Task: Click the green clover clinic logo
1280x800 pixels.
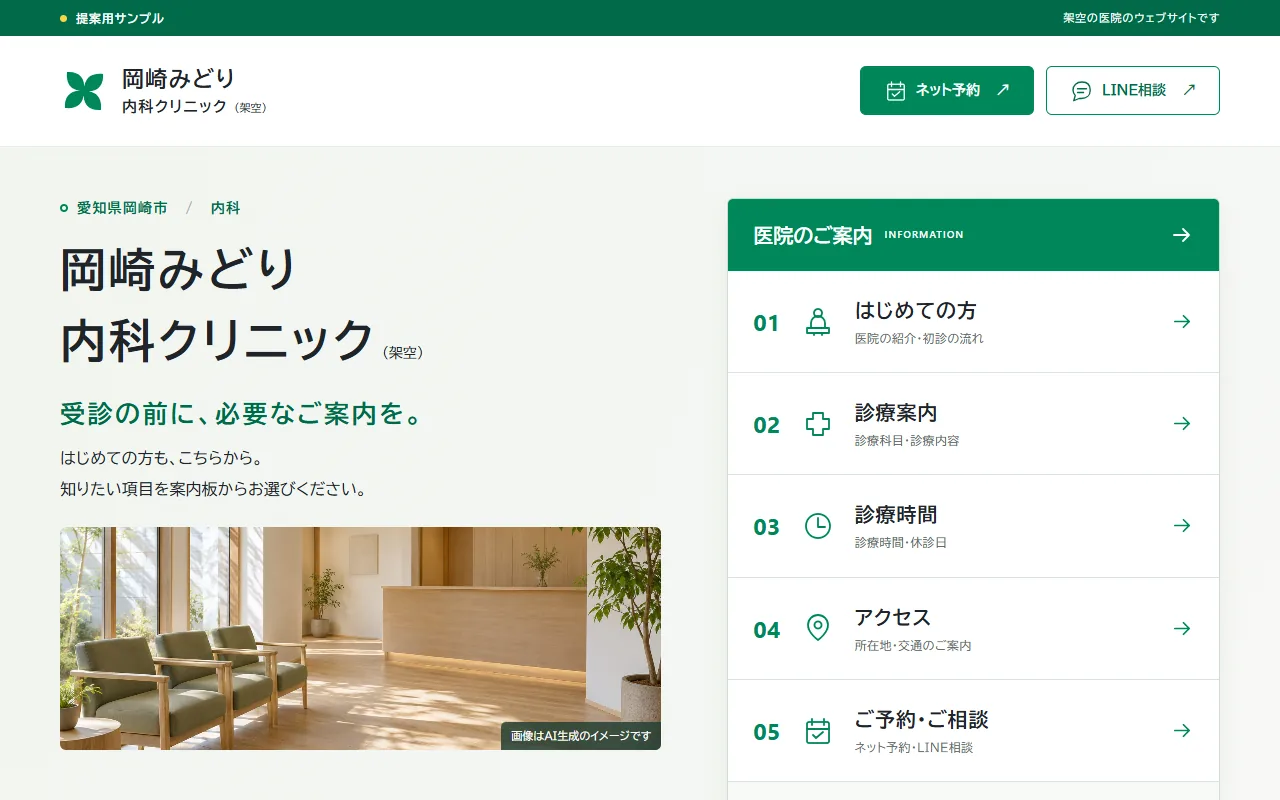Action: point(84,91)
